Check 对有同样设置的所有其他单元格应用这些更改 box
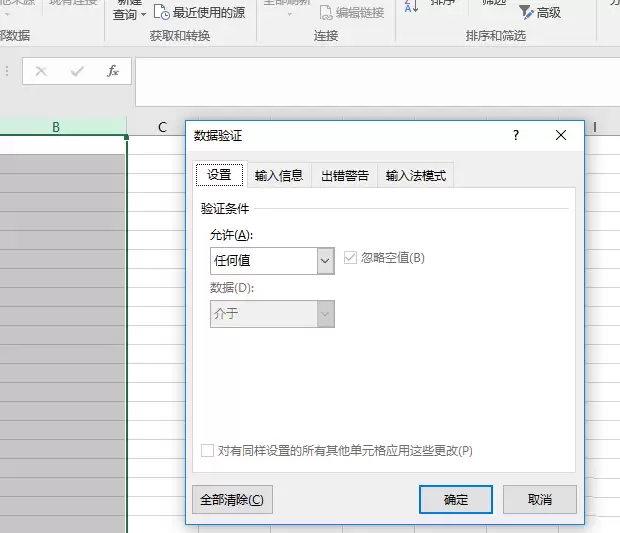This screenshot has height=533, width=620. pyautogui.click(x=207, y=450)
